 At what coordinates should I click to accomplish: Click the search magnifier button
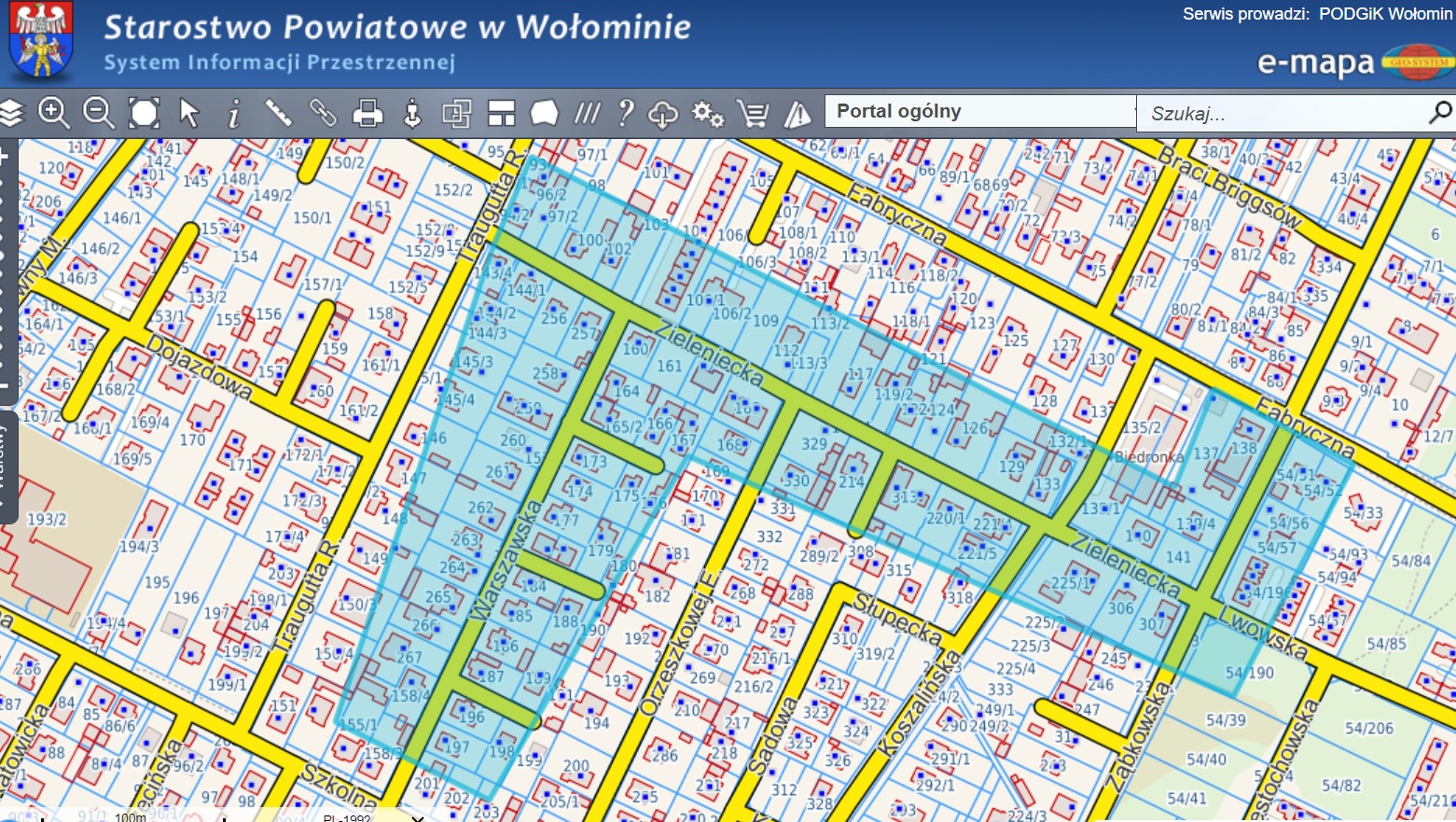(x=1441, y=112)
